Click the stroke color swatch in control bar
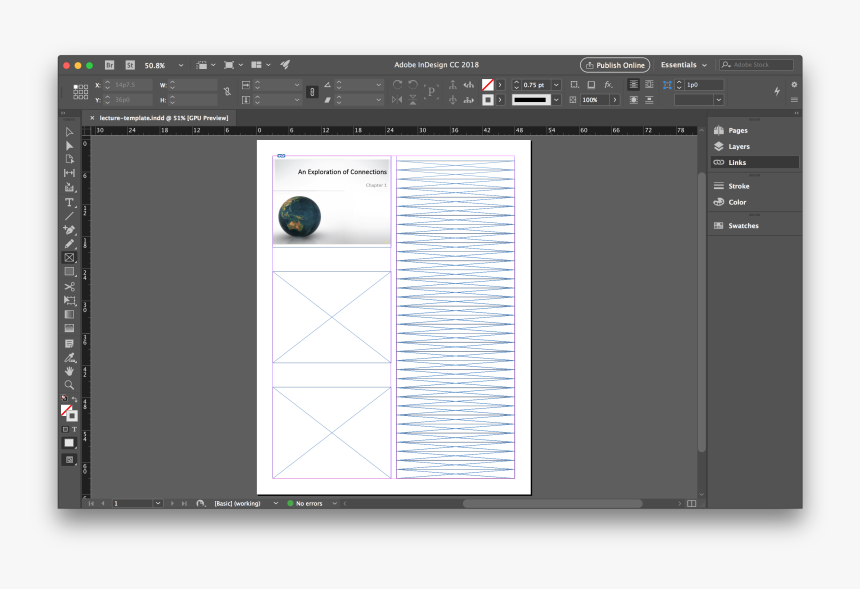This screenshot has height=589, width=860. [488, 100]
